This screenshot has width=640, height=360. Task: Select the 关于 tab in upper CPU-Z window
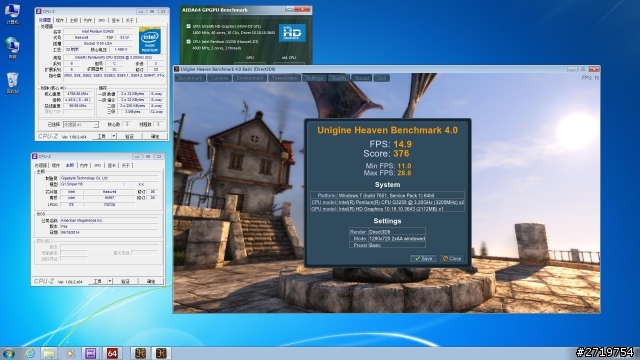pos(129,20)
